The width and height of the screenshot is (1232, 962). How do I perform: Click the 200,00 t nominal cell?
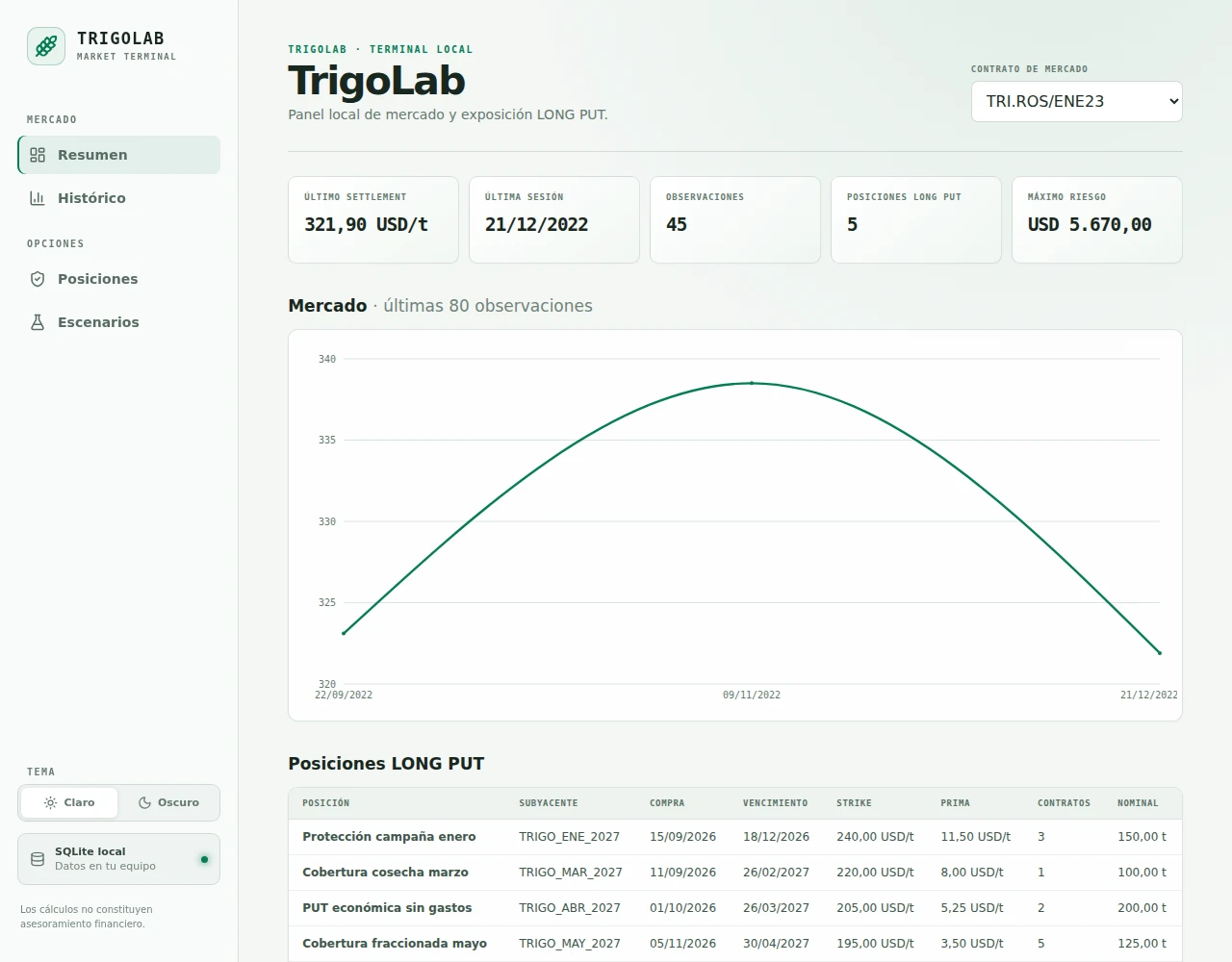(x=1142, y=908)
